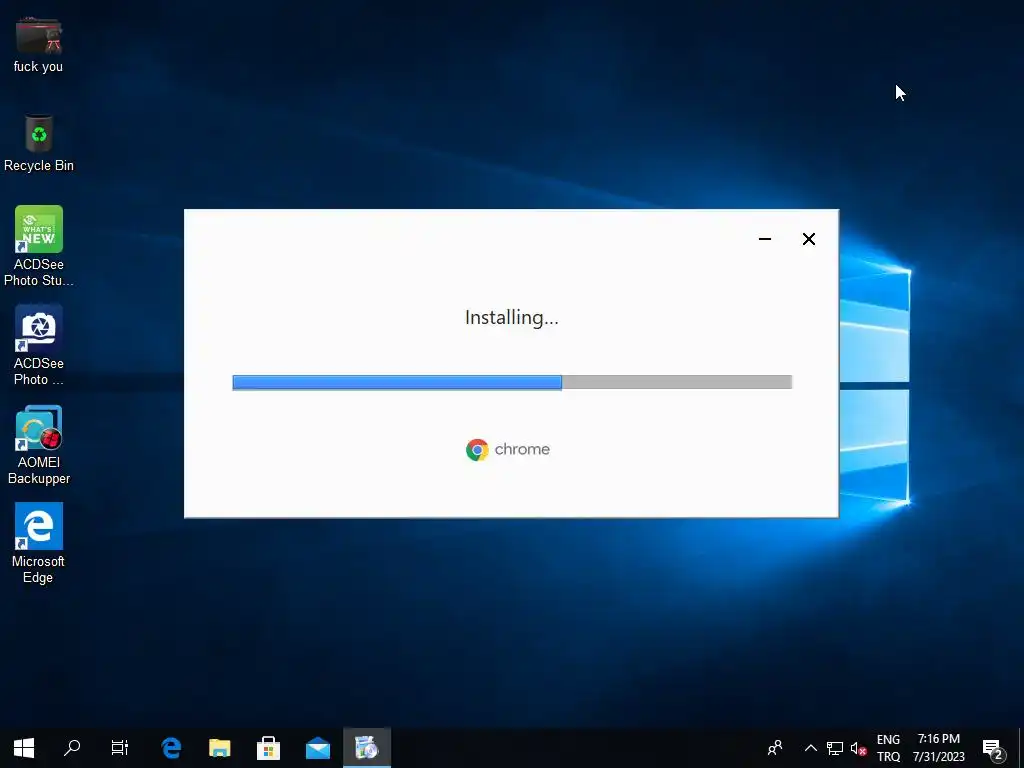This screenshot has width=1024, height=768.
Task: Open the Windows Start menu
Action: [x=24, y=748]
